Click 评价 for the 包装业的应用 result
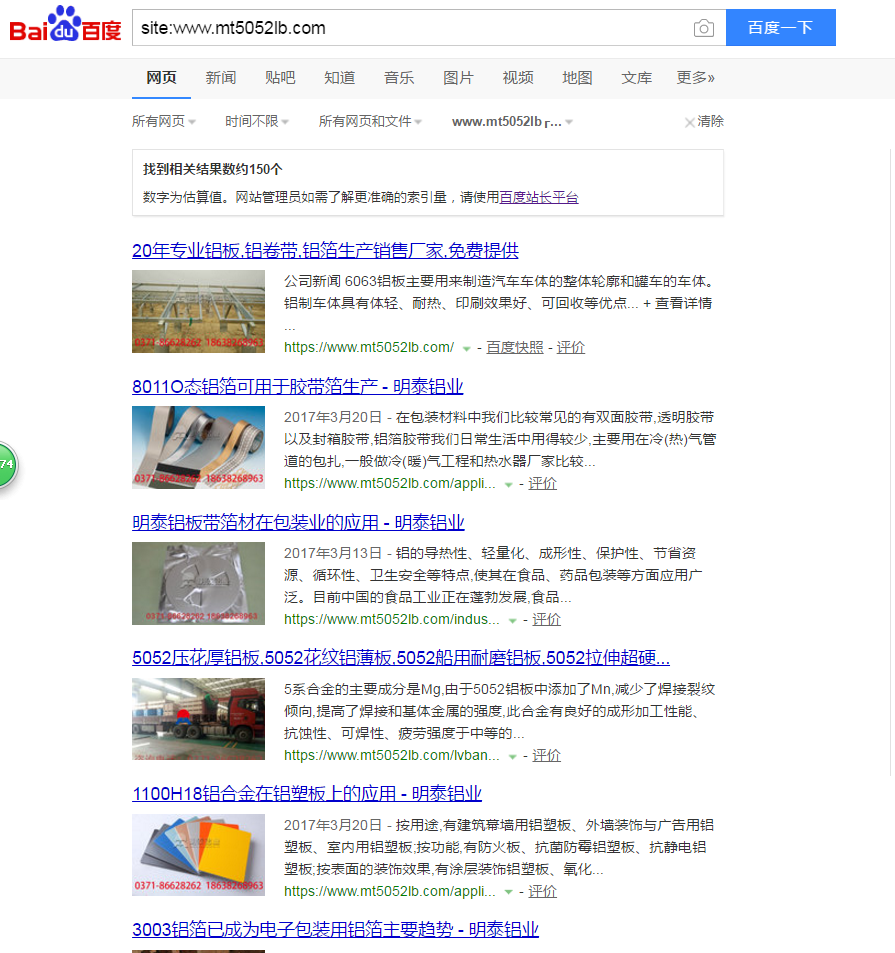 pyautogui.click(x=546, y=619)
